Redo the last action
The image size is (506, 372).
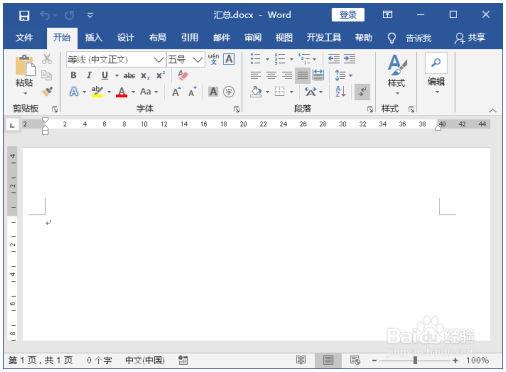tap(70, 15)
